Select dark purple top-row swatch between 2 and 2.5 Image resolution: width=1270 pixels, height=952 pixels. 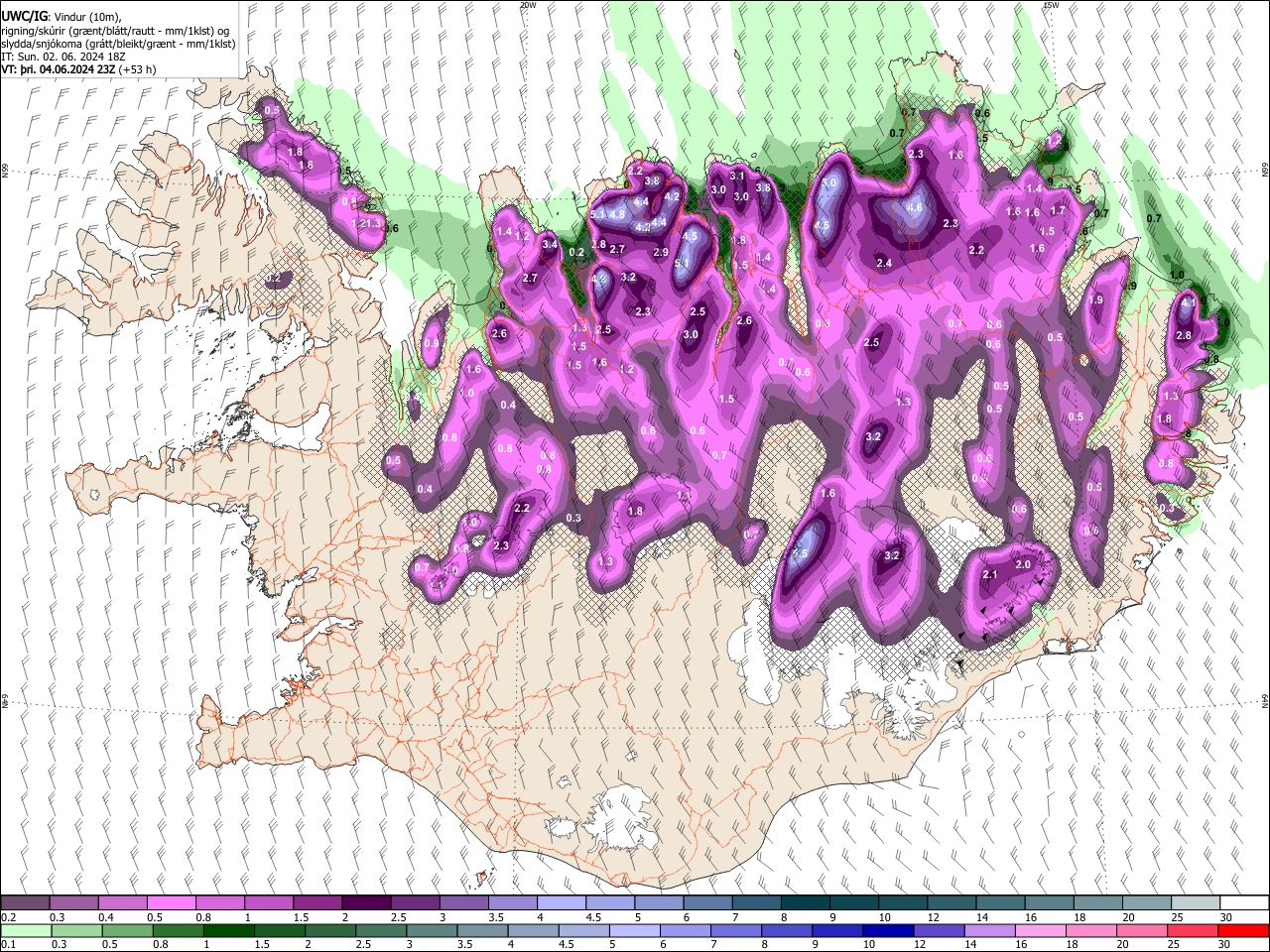tap(365, 902)
